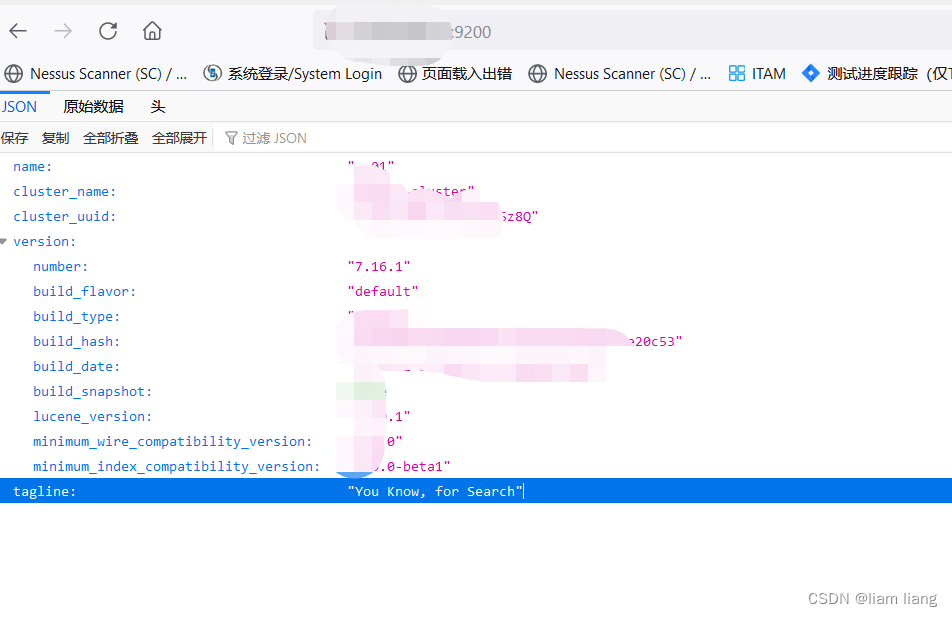Open the 测试进度跟踪 bookmark
This screenshot has height=617, width=952.
(876, 74)
